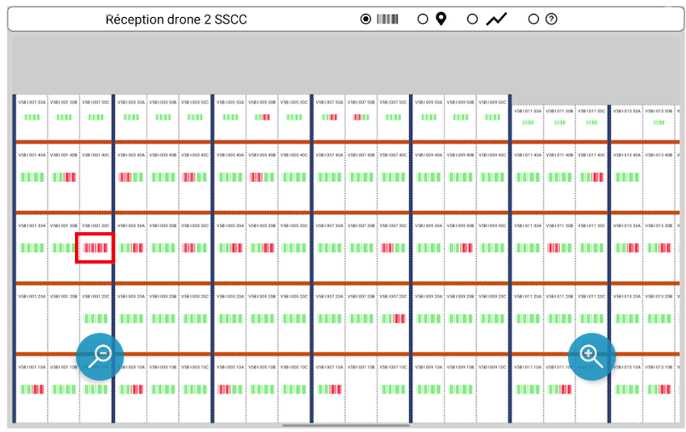Click the question mark help icon
The width and height of the screenshot is (686, 432).
tap(550, 19)
